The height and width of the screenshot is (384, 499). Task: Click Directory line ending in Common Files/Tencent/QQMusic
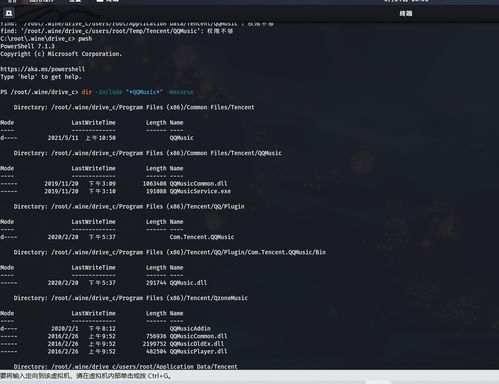click(x=148, y=153)
